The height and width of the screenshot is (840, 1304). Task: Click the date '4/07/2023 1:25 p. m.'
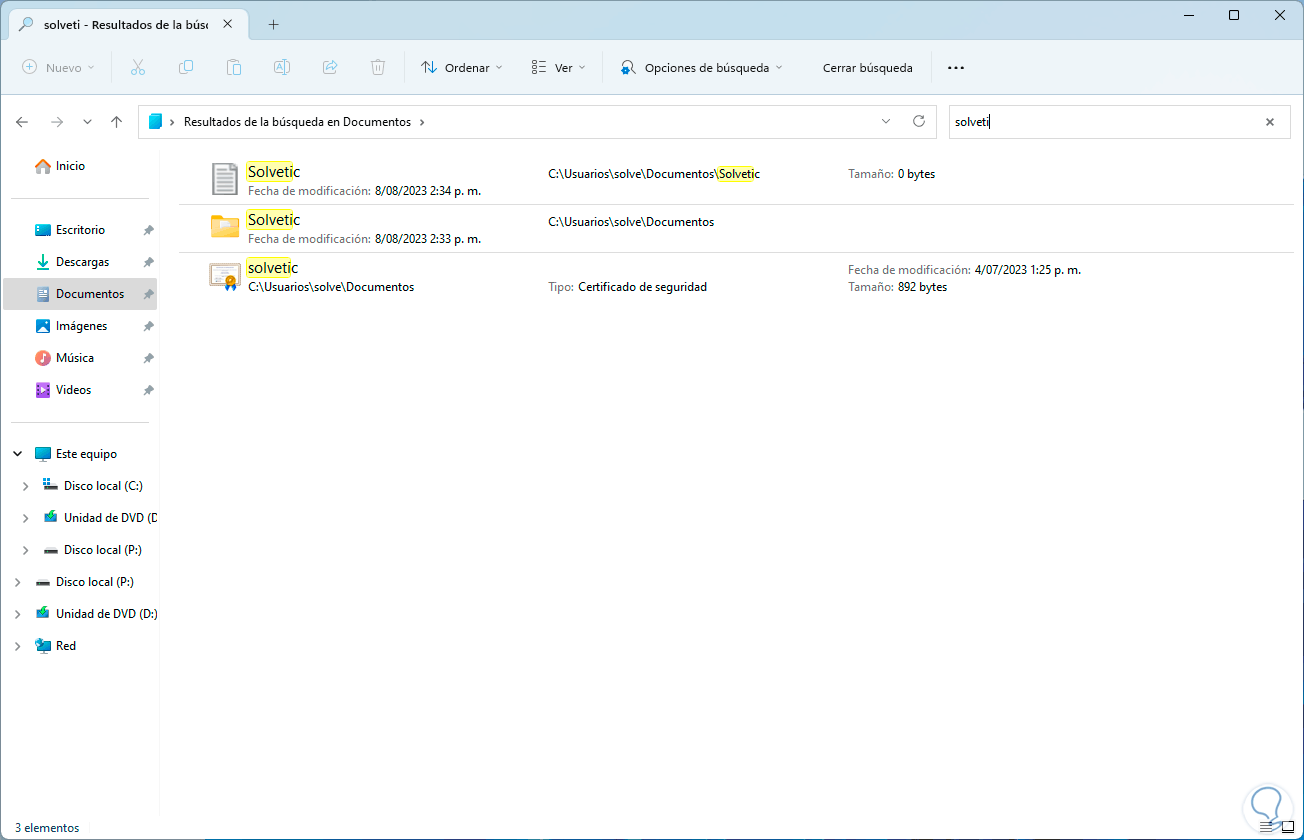[1028, 270]
